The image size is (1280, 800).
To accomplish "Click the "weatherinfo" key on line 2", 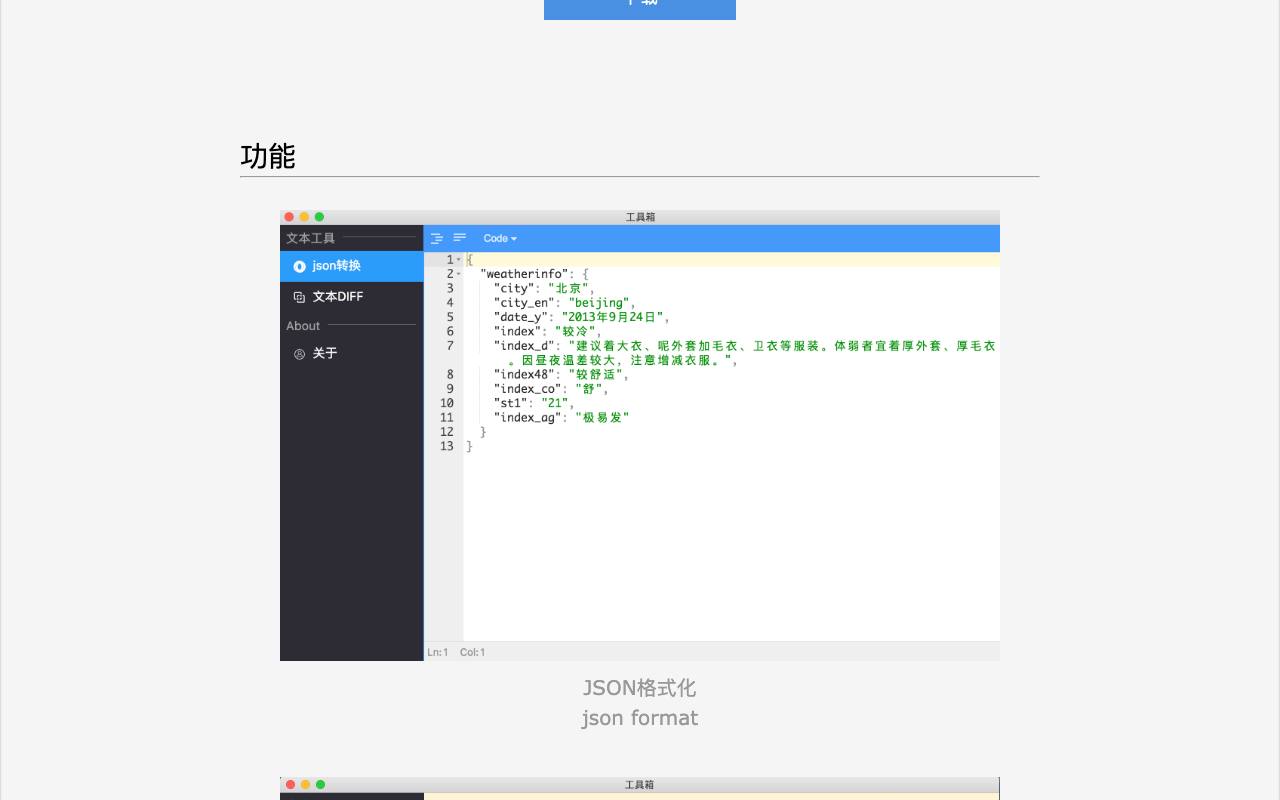I will (524, 274).
